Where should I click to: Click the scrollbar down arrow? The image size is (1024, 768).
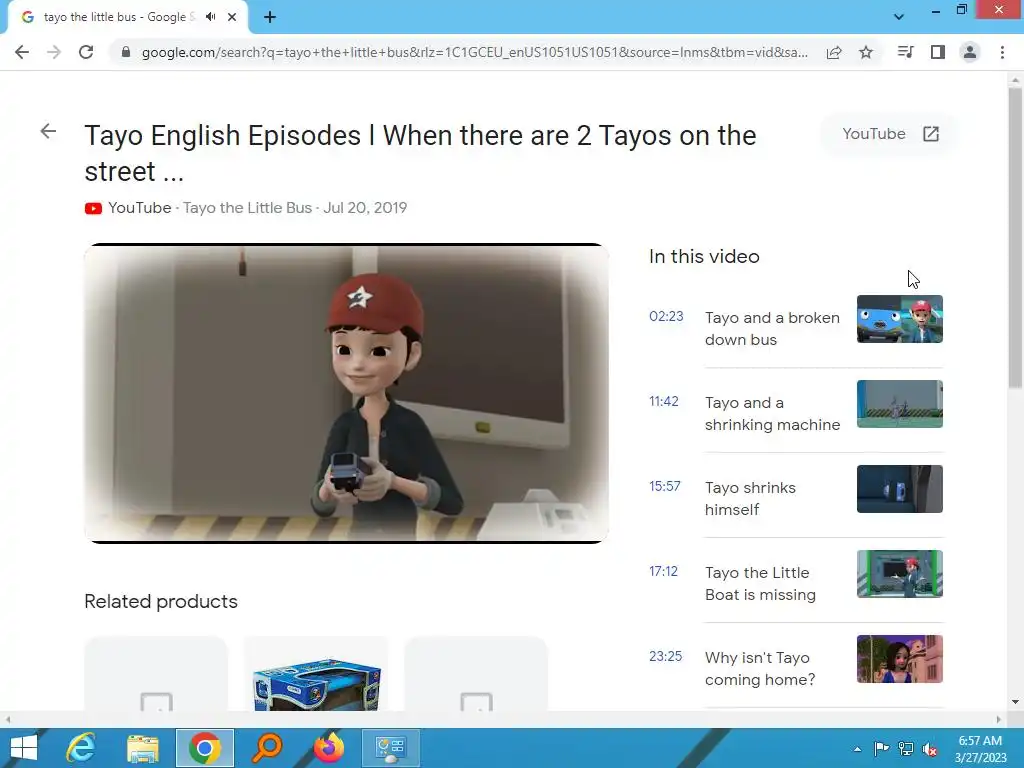(1015, 702)
